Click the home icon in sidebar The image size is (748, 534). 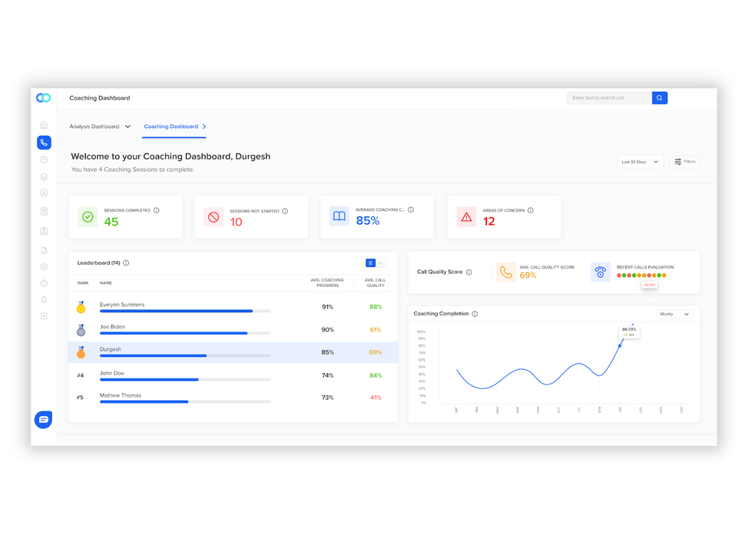tap(43, 125)
